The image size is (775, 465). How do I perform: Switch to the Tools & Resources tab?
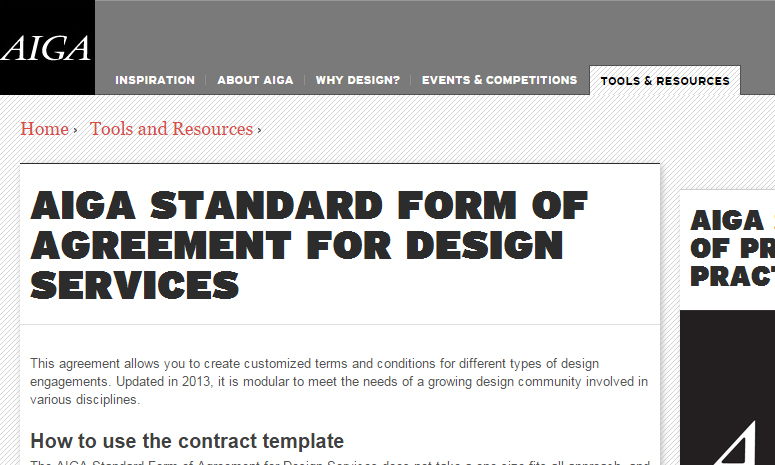[x=665, y=81]
